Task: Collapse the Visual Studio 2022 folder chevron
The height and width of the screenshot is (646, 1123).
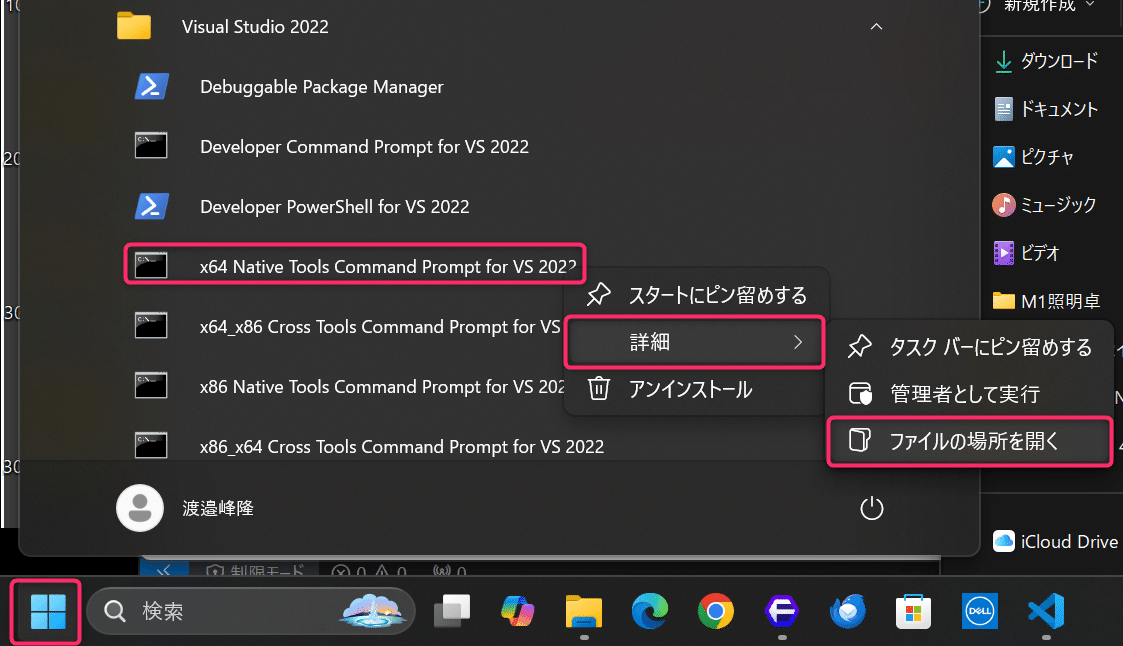Action: tap(876, 26)
